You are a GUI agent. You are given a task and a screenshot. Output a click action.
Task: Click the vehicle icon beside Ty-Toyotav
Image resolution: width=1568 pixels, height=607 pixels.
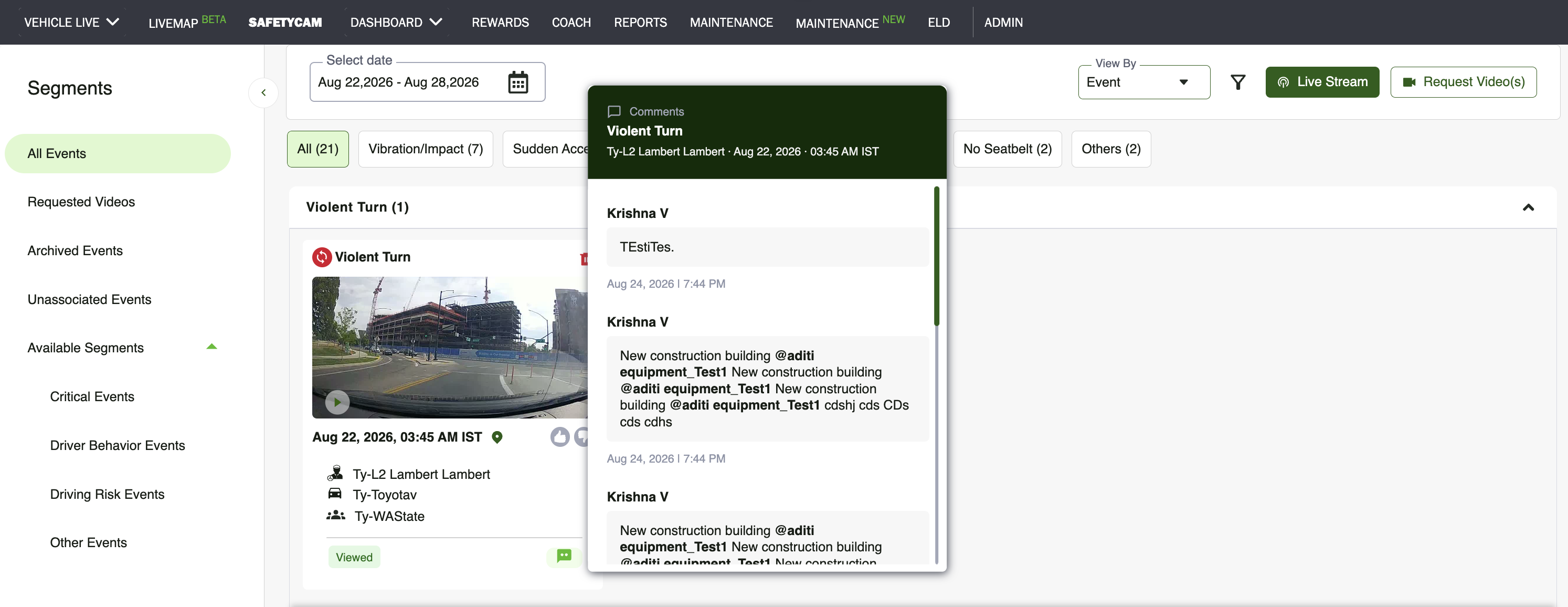point(335,493)
